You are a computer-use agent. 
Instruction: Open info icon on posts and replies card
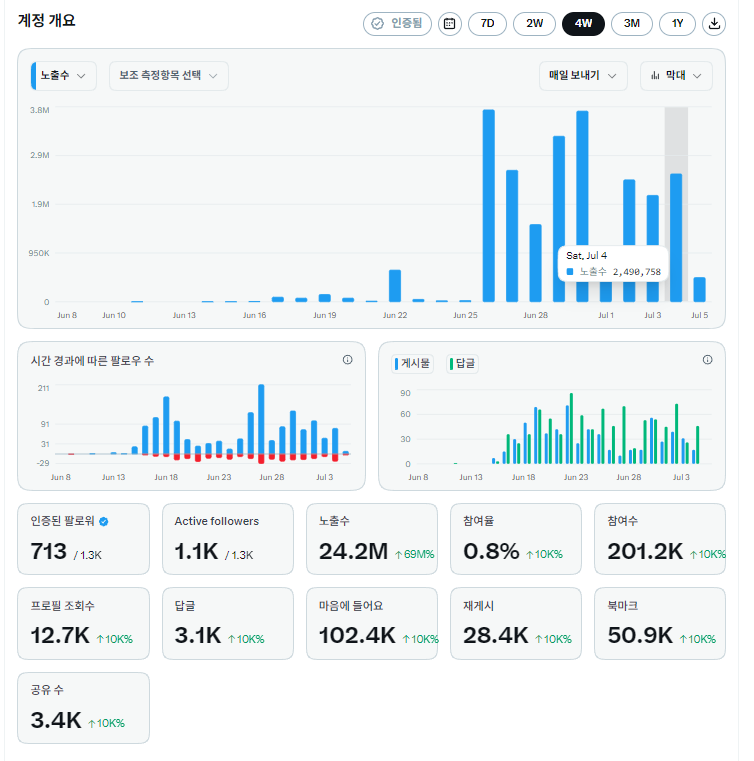tap(707, 360)
